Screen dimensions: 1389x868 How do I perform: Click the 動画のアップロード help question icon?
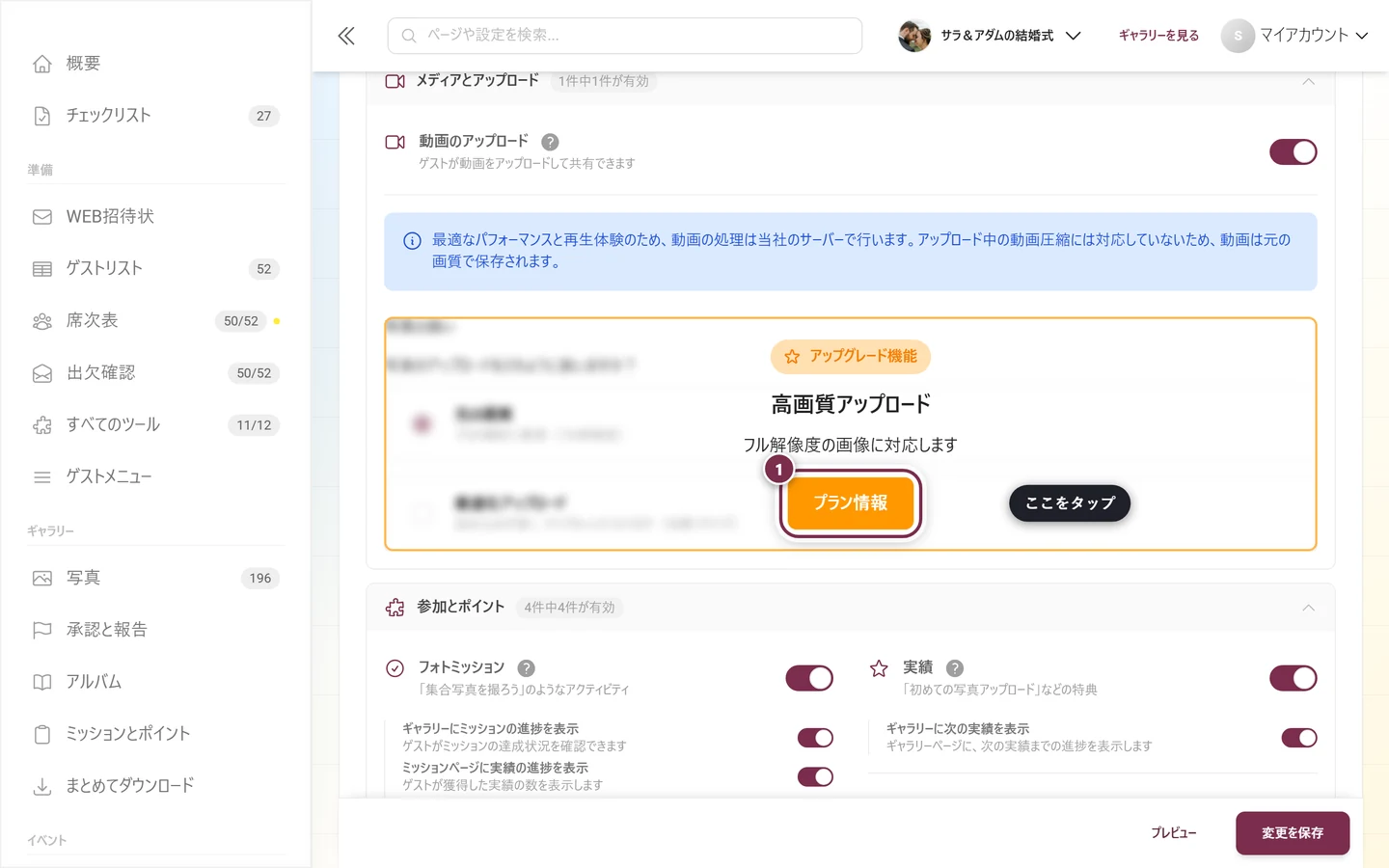pos(550,142)
